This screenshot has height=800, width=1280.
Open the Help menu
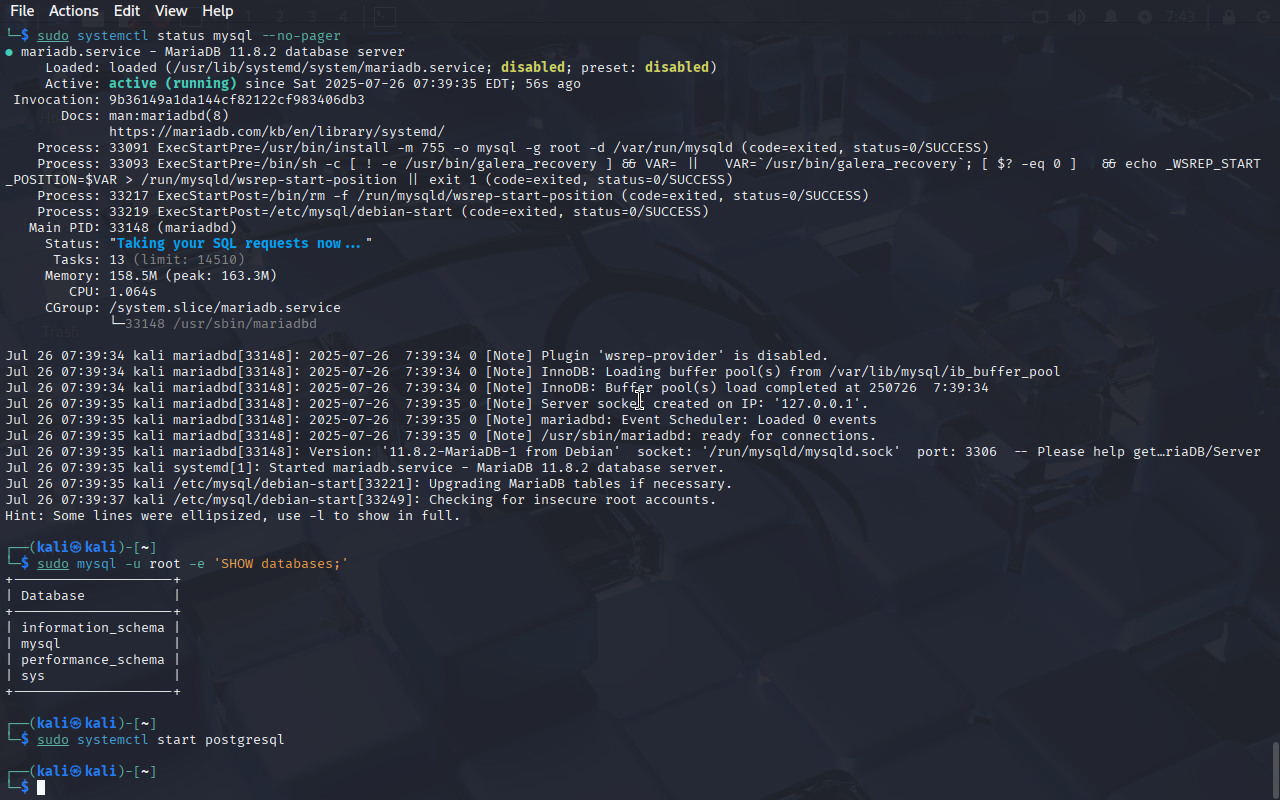click(217, 11)
